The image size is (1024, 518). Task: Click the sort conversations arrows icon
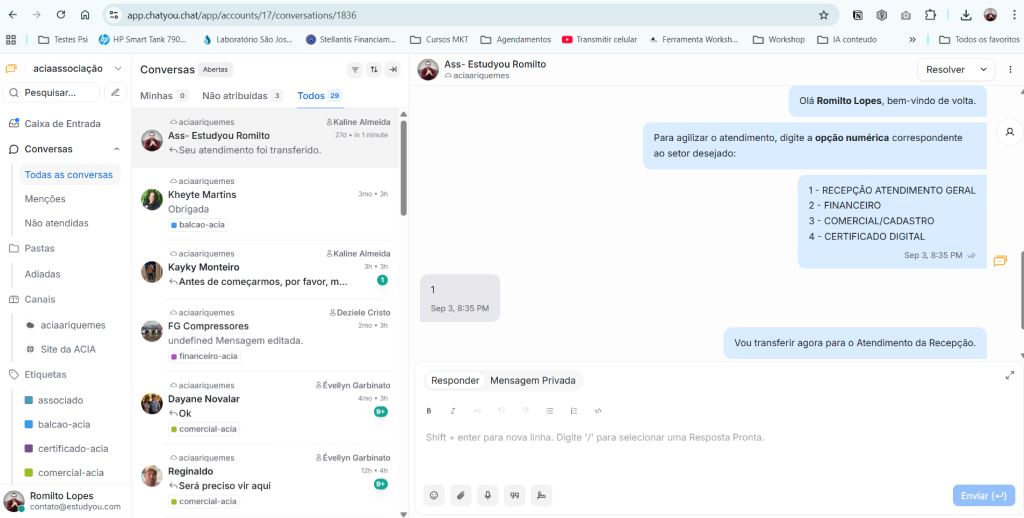[x=374, y=70]
